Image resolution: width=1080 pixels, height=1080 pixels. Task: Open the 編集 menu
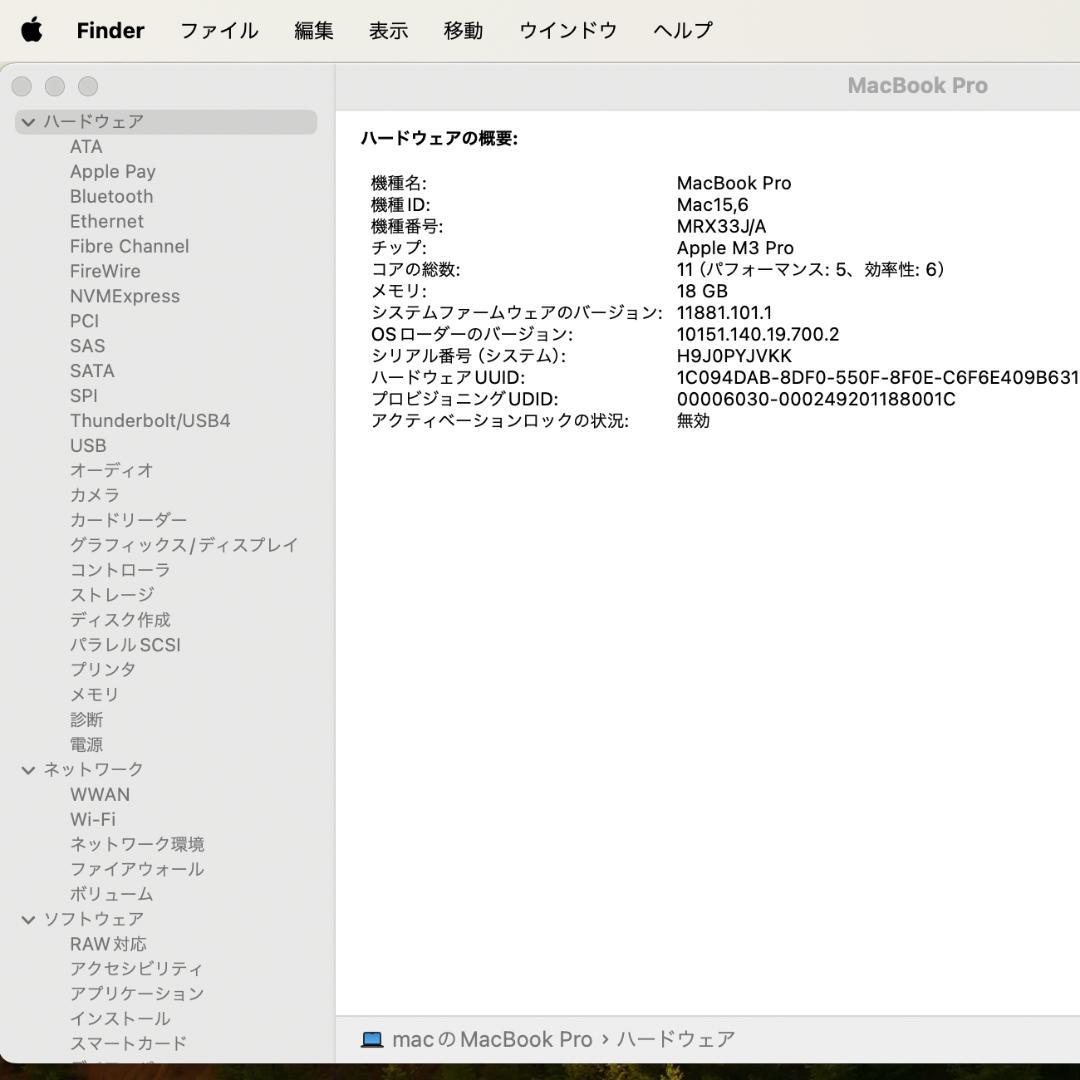[x=313, y=30]
